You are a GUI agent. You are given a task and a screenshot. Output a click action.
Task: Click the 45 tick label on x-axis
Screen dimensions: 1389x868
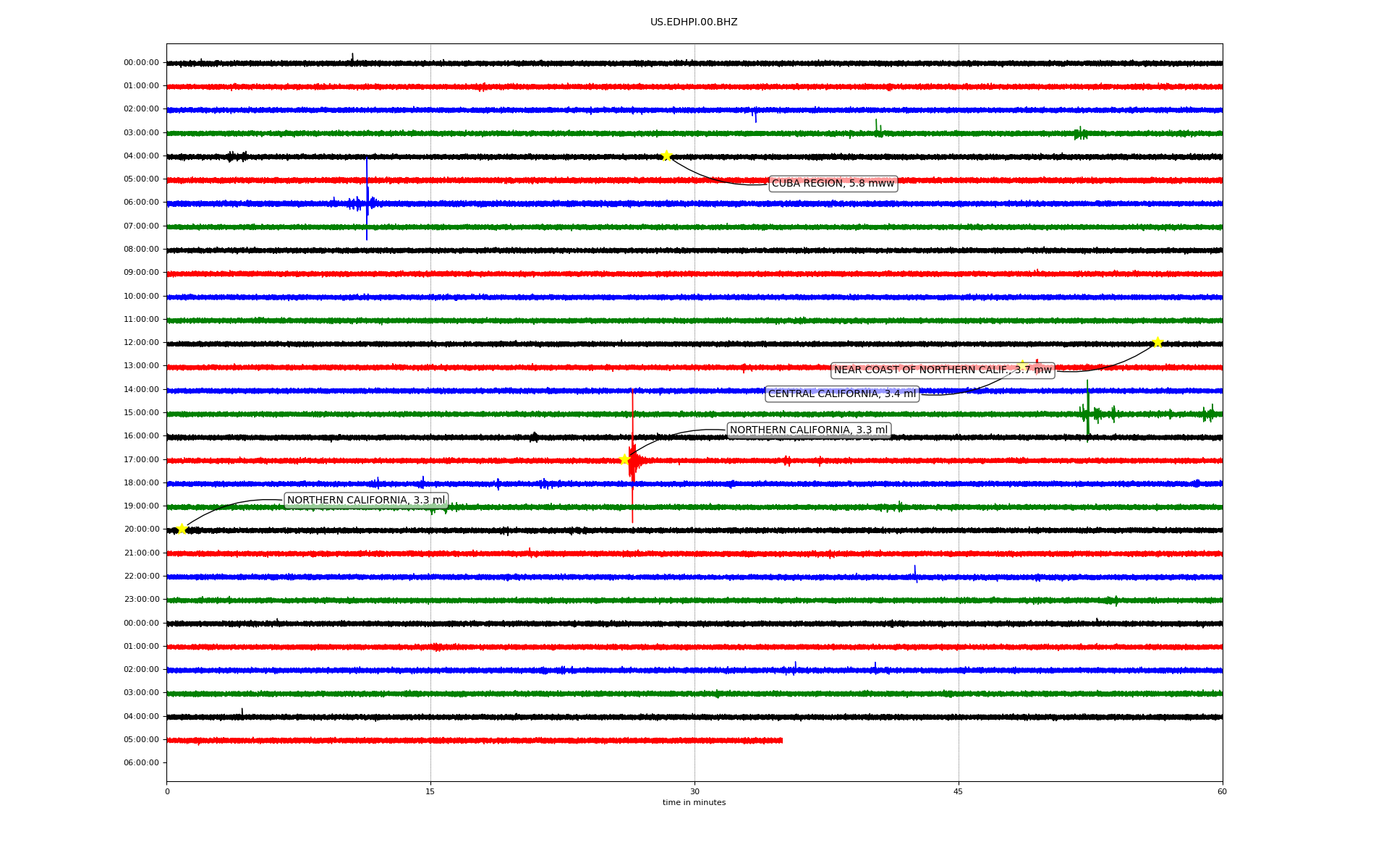[x=958, y=791]
